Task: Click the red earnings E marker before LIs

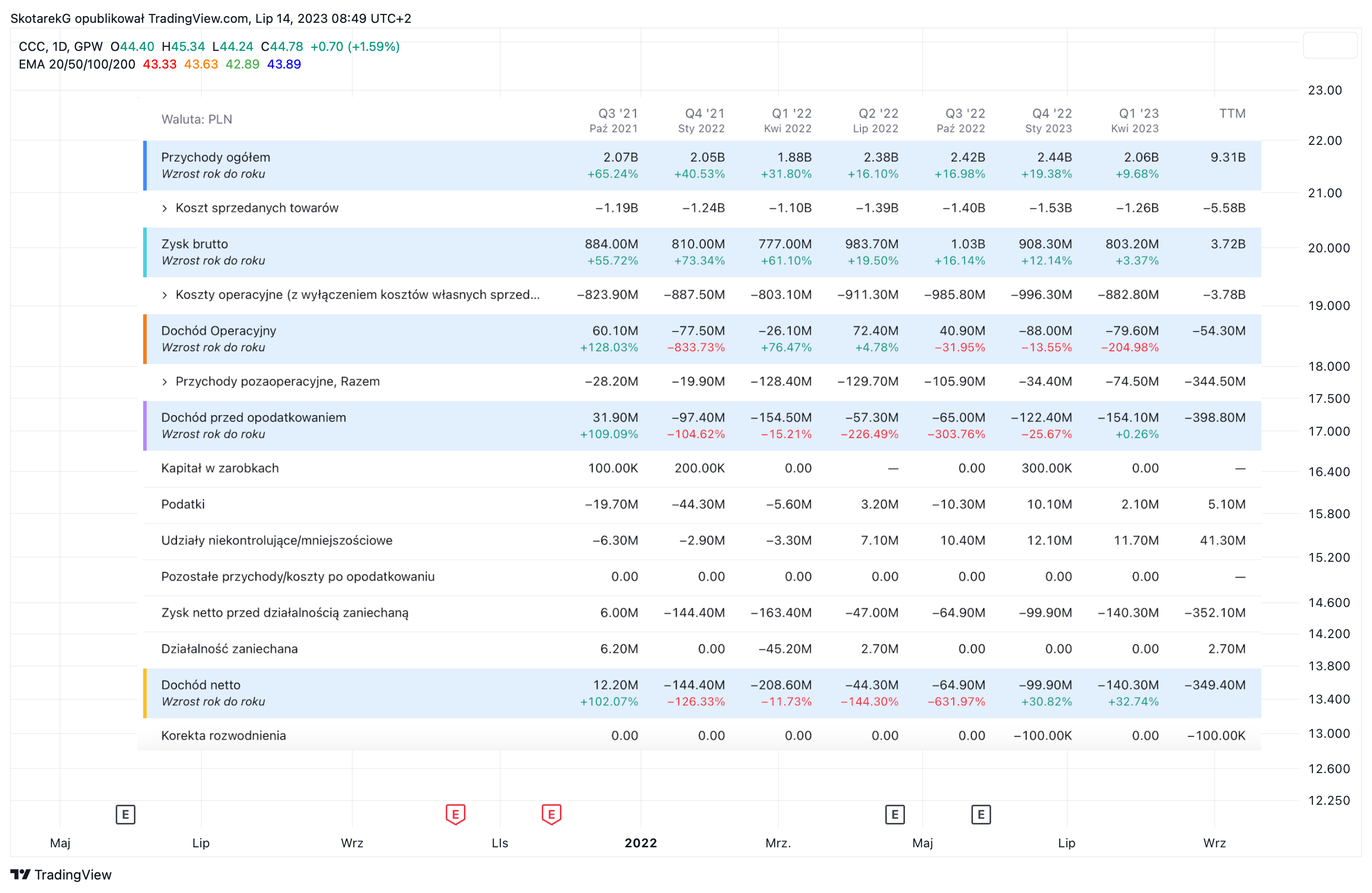Action: [456, 815]
